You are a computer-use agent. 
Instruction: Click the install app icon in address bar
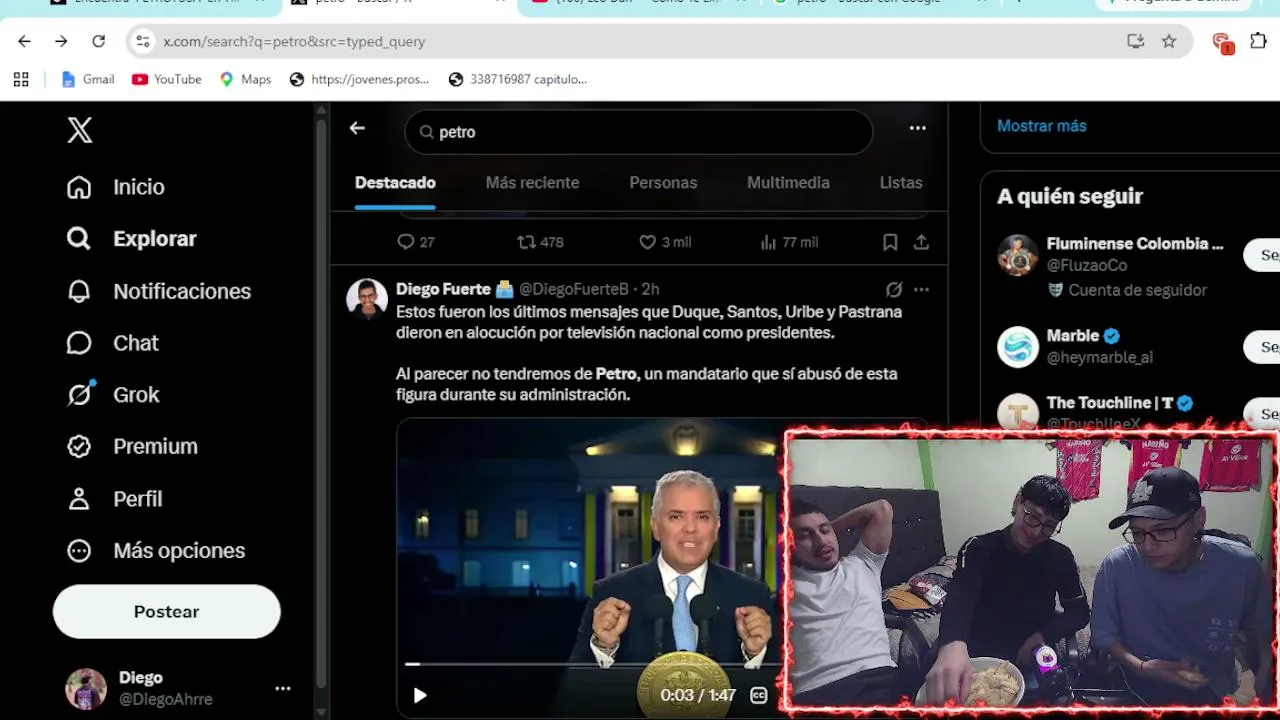click(1135, 41)
